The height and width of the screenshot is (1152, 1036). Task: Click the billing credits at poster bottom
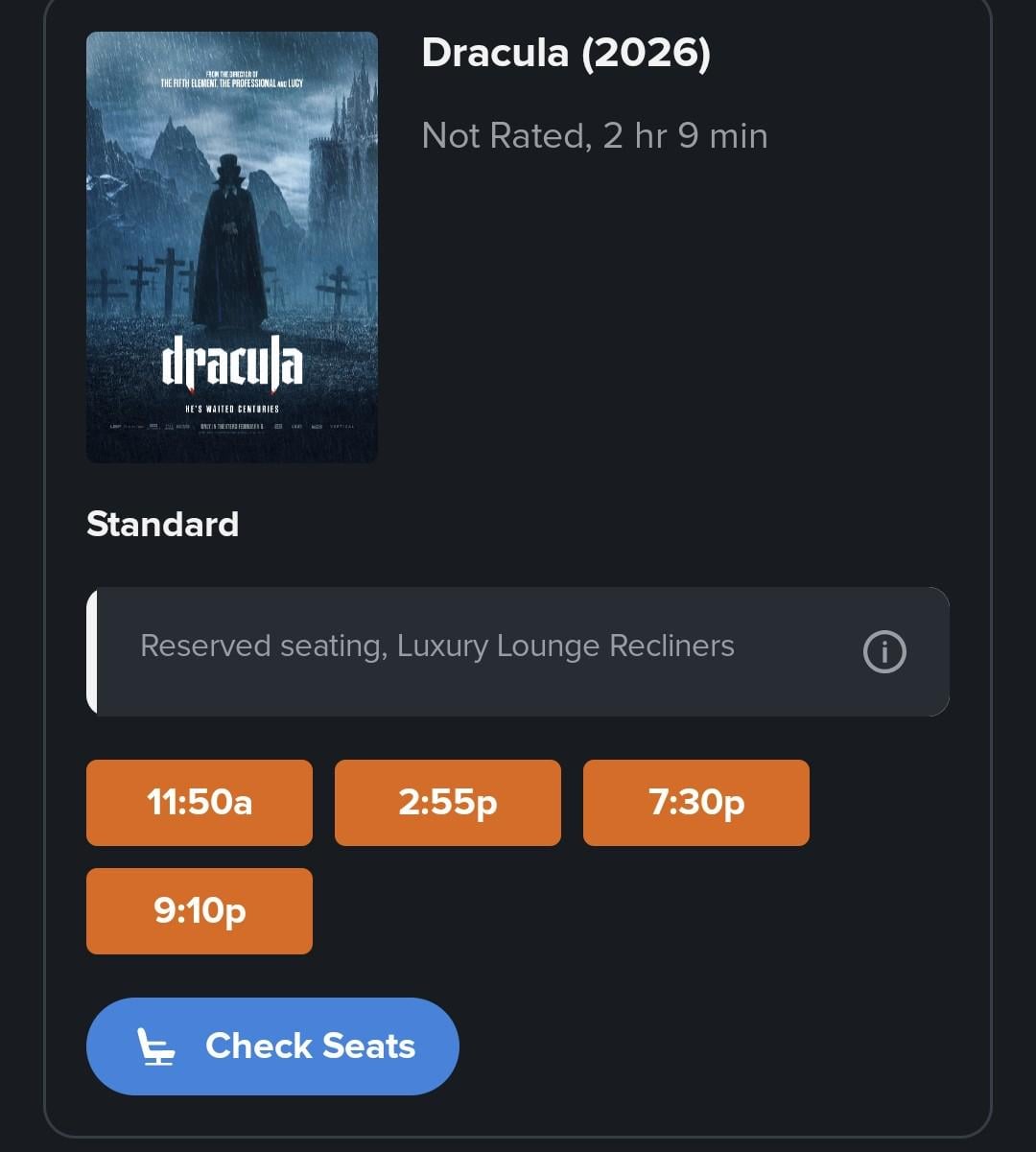coord(232,426)
